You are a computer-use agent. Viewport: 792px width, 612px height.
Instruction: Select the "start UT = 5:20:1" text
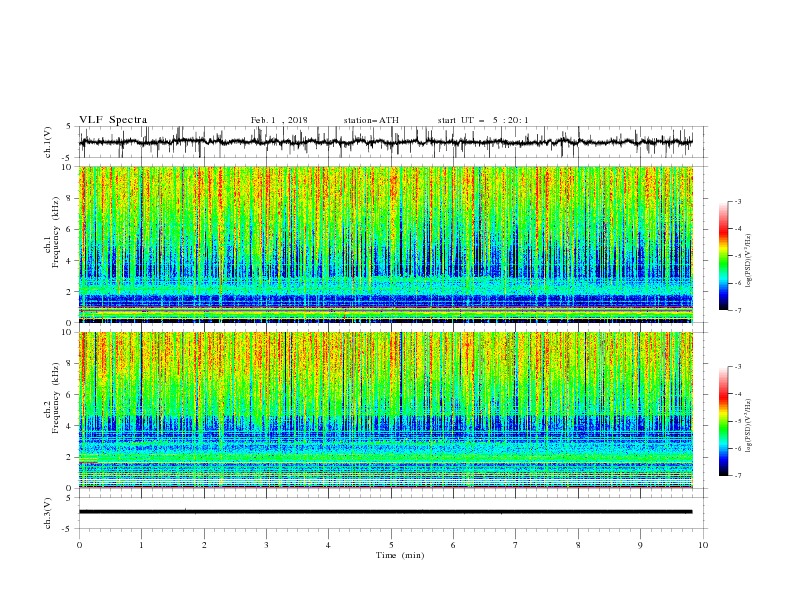(x=483, y=120)
